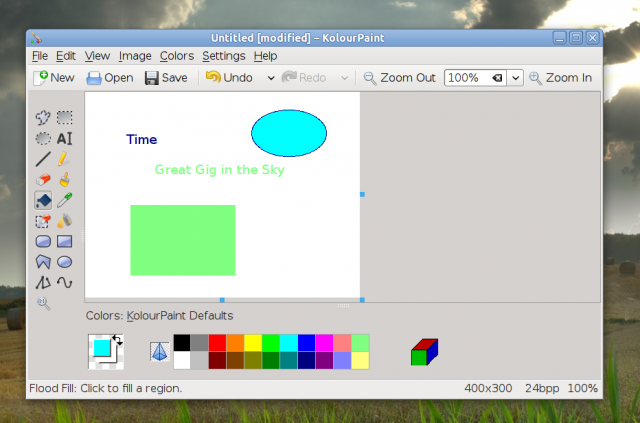
Task: Click New document toolbar button
Action: pyautogui.click(x=54, y=78)
